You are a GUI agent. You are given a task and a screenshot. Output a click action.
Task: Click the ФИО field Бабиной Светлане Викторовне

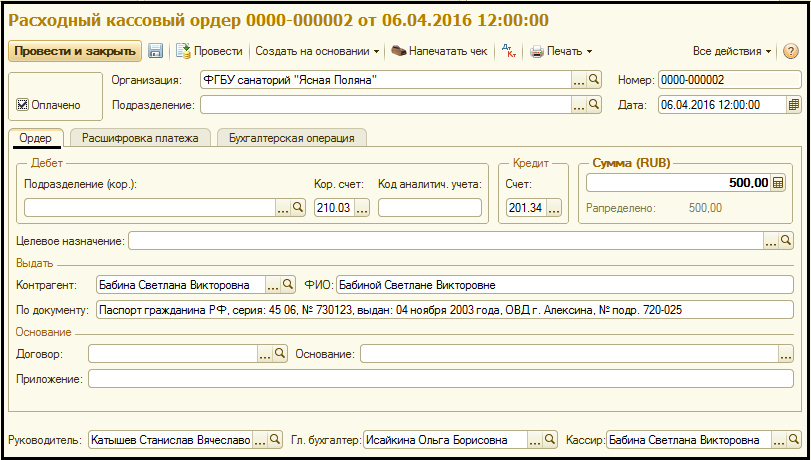point(564,285)
